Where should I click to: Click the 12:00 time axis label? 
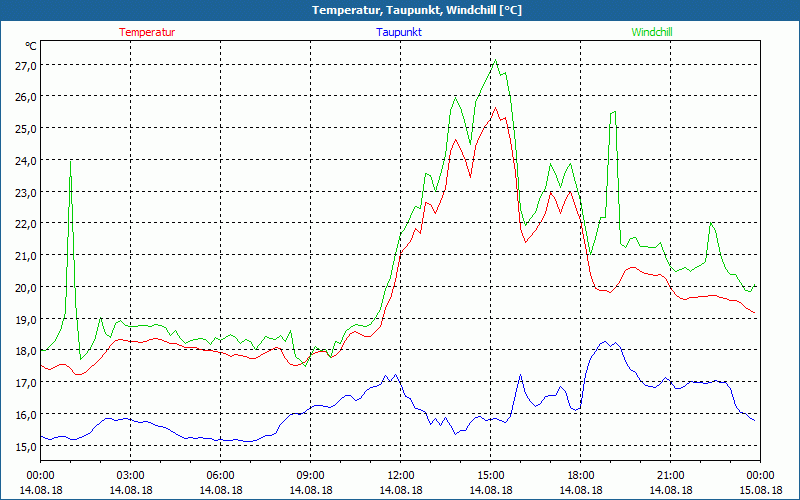400,475
